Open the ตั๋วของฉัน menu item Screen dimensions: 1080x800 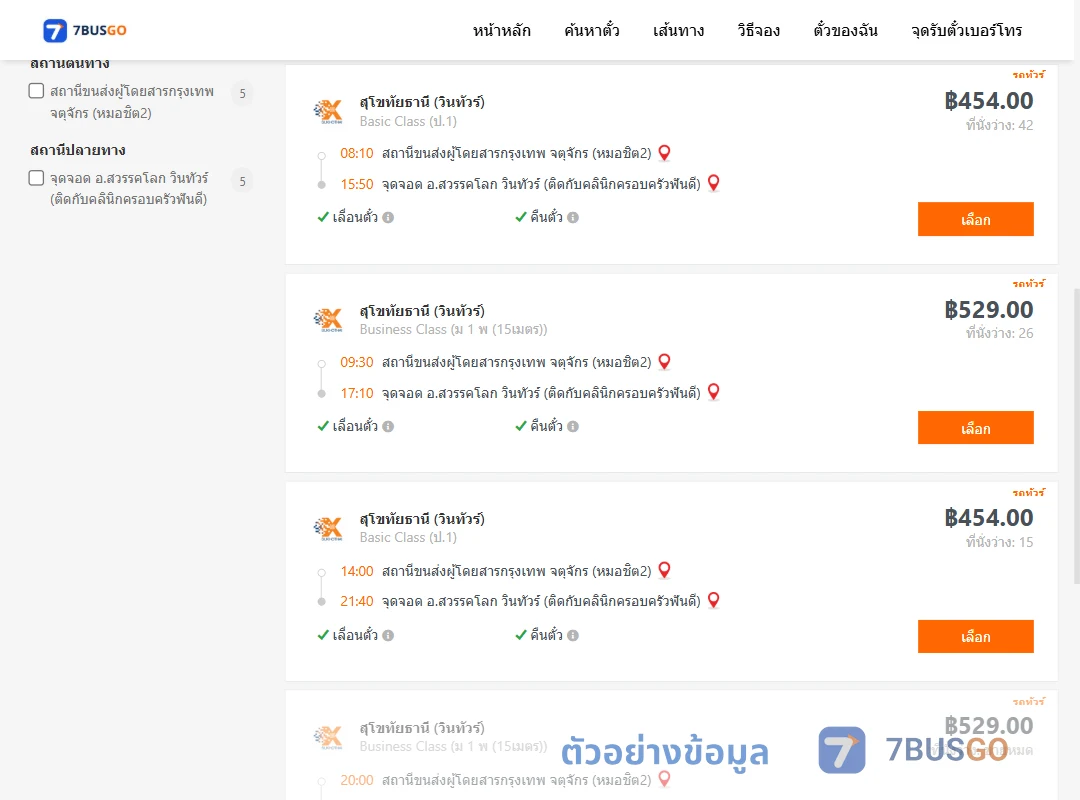845,30
